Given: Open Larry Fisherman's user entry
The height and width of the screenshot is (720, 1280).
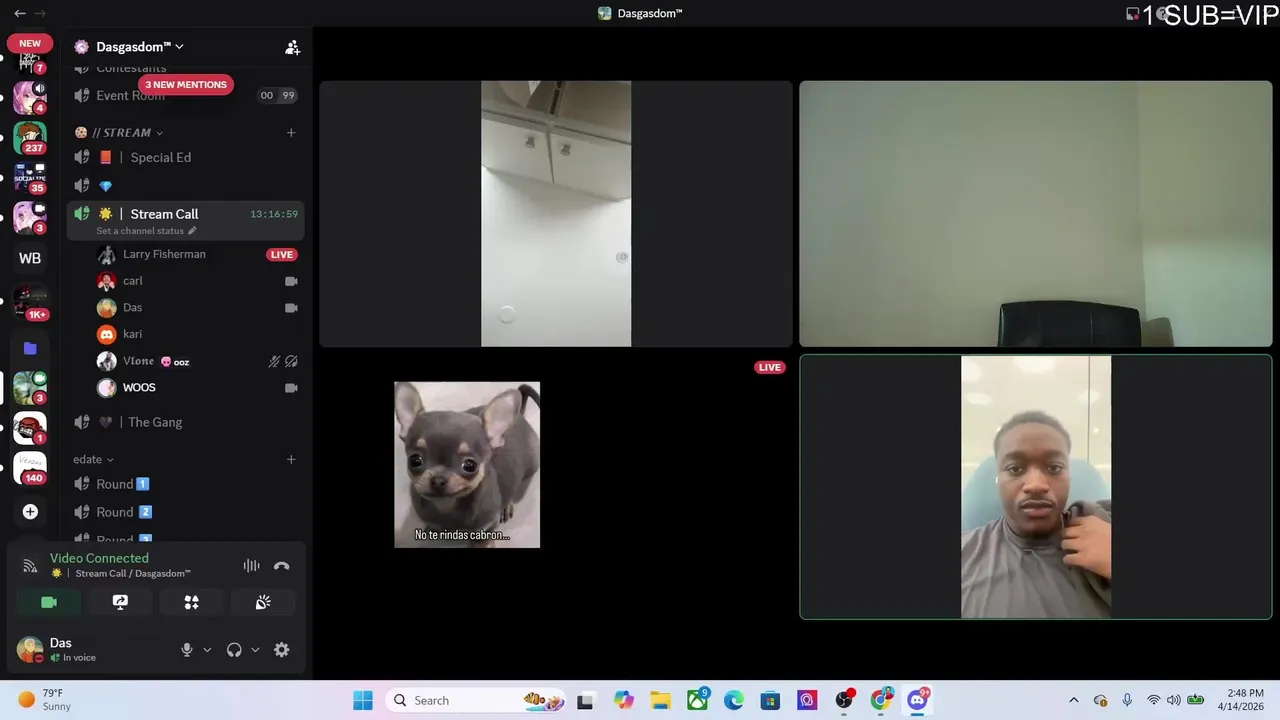Looking at the screenshot, I should click(198, 254).
